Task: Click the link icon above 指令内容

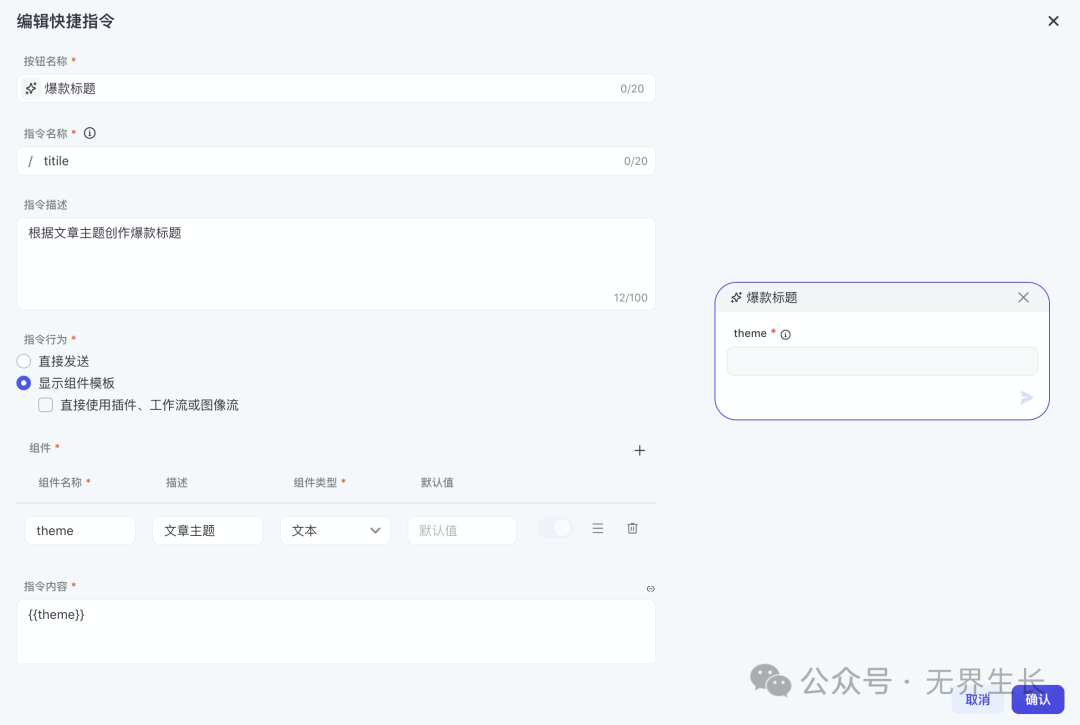Action: point(650,589)
